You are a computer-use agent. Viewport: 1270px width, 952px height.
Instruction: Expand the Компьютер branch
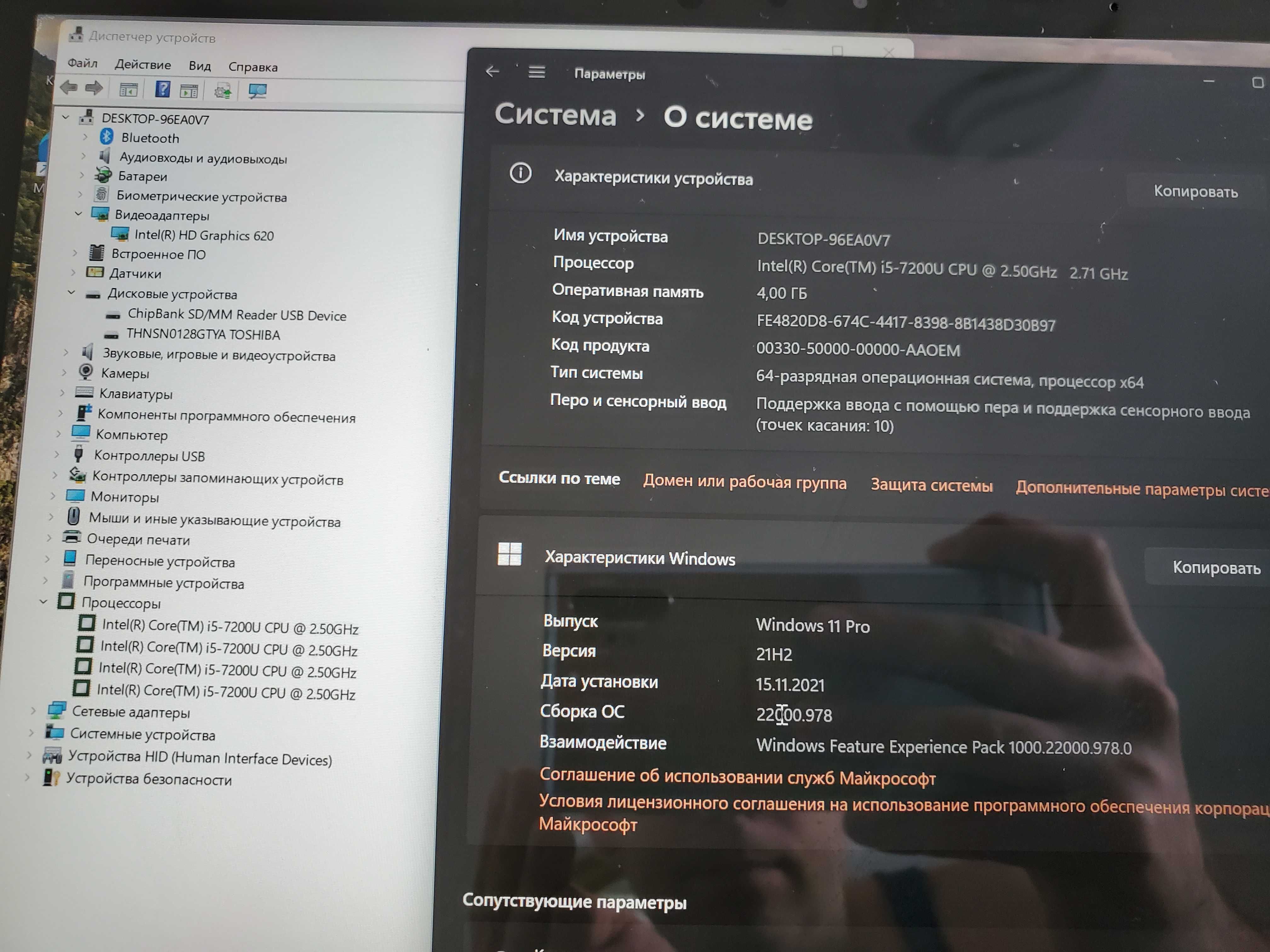pyautogui.click(x=59, y=433)
